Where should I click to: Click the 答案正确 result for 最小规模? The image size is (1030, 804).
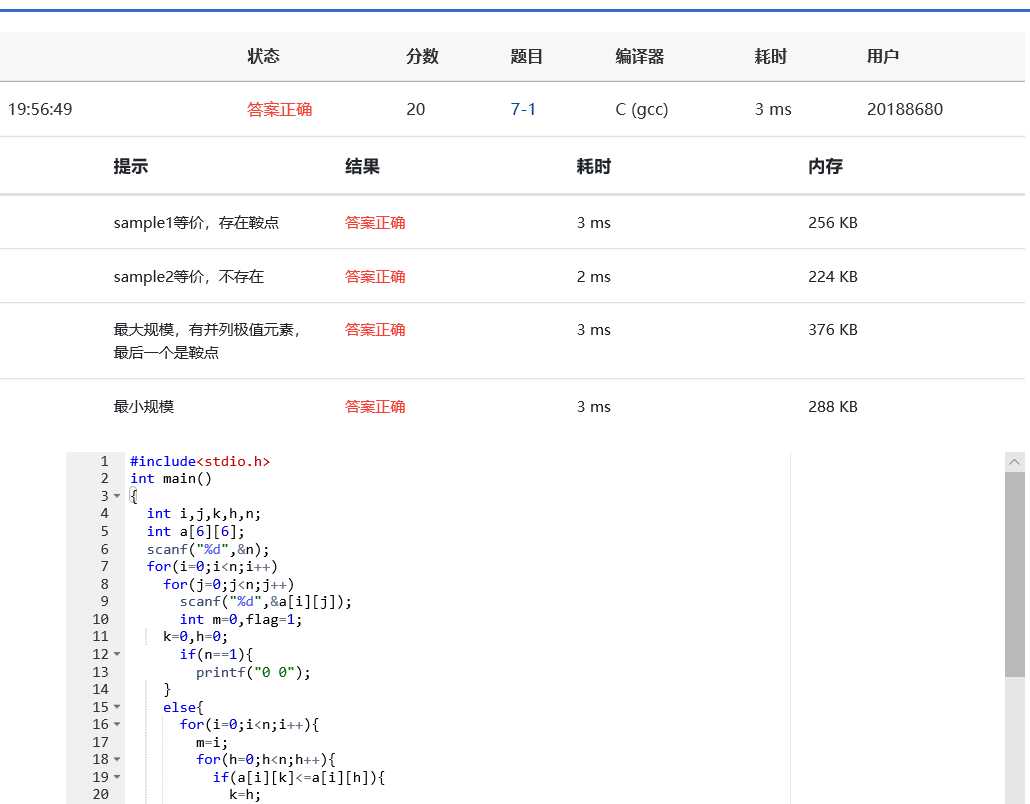point(375,407)
